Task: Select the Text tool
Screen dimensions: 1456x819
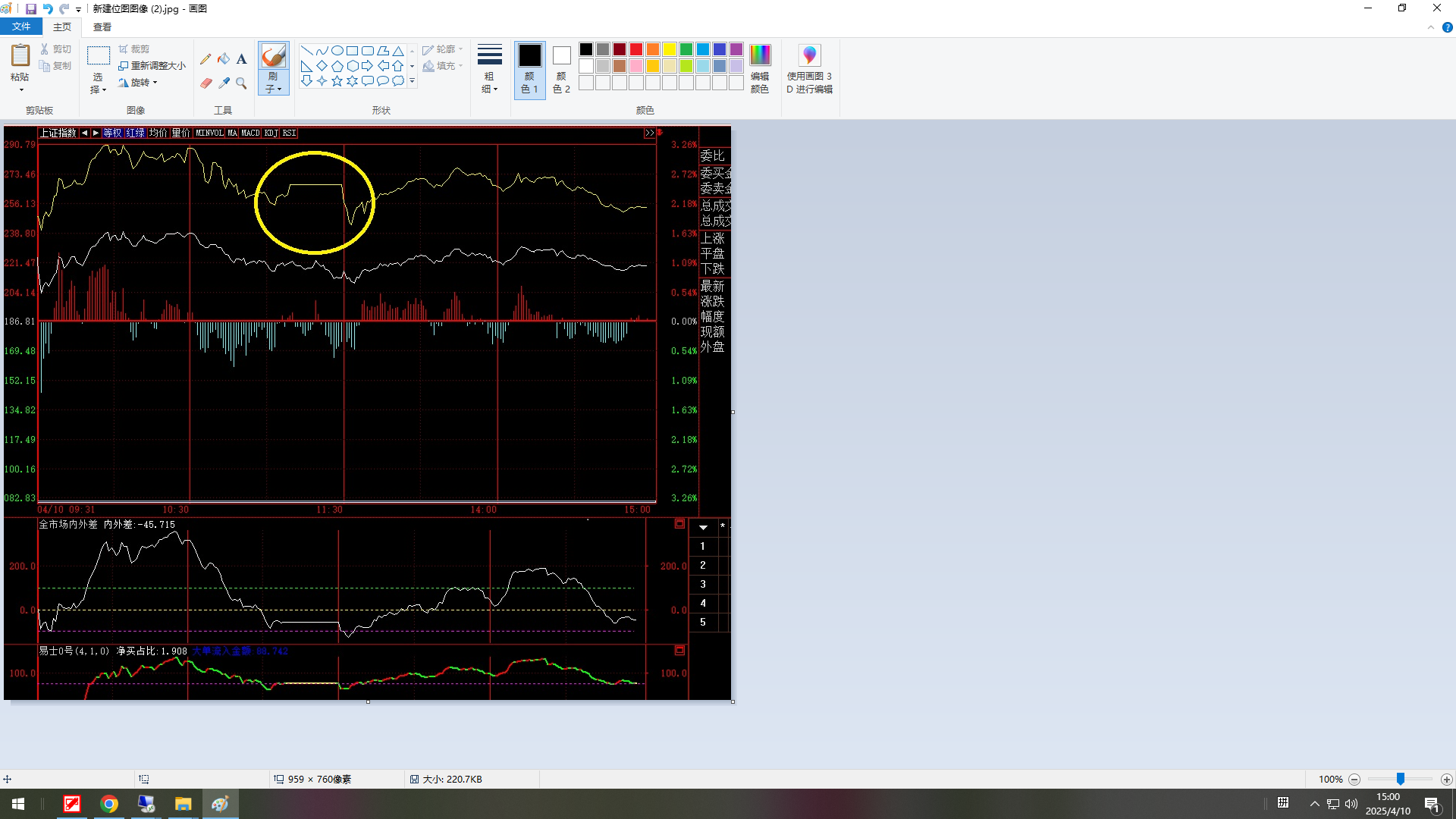Action: point(241,59)
